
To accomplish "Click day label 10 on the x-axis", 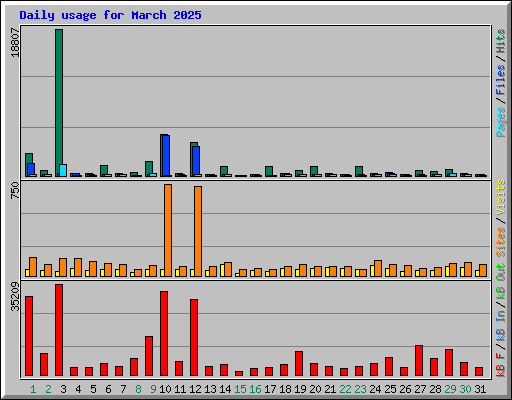I will coord(165,389).
